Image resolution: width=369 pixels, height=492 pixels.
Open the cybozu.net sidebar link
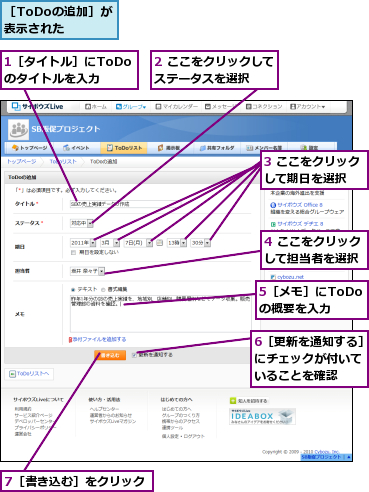[290, 277]
